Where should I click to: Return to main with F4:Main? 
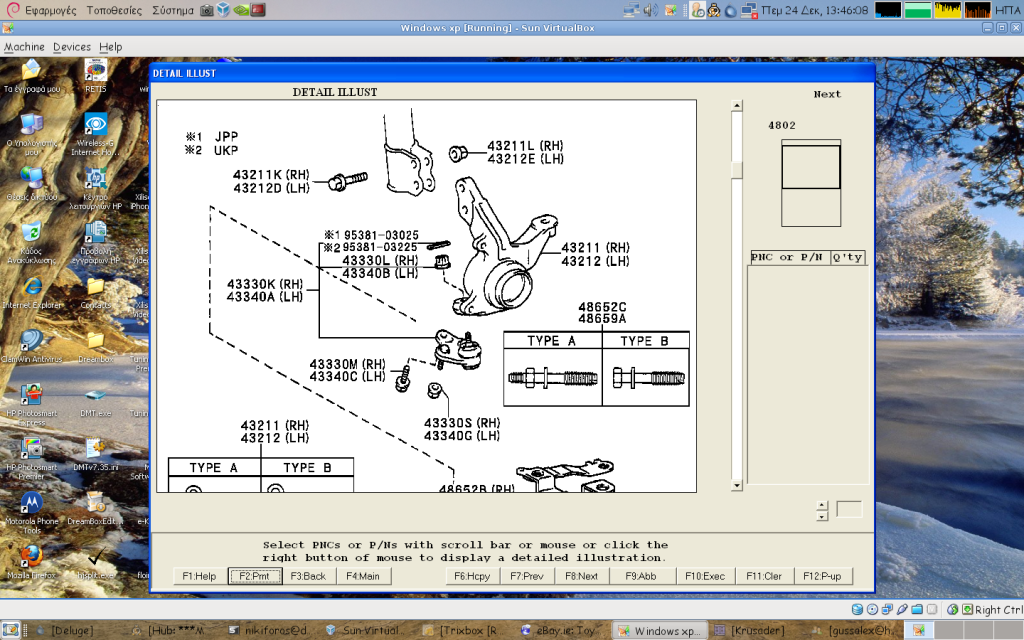point(363,576)
